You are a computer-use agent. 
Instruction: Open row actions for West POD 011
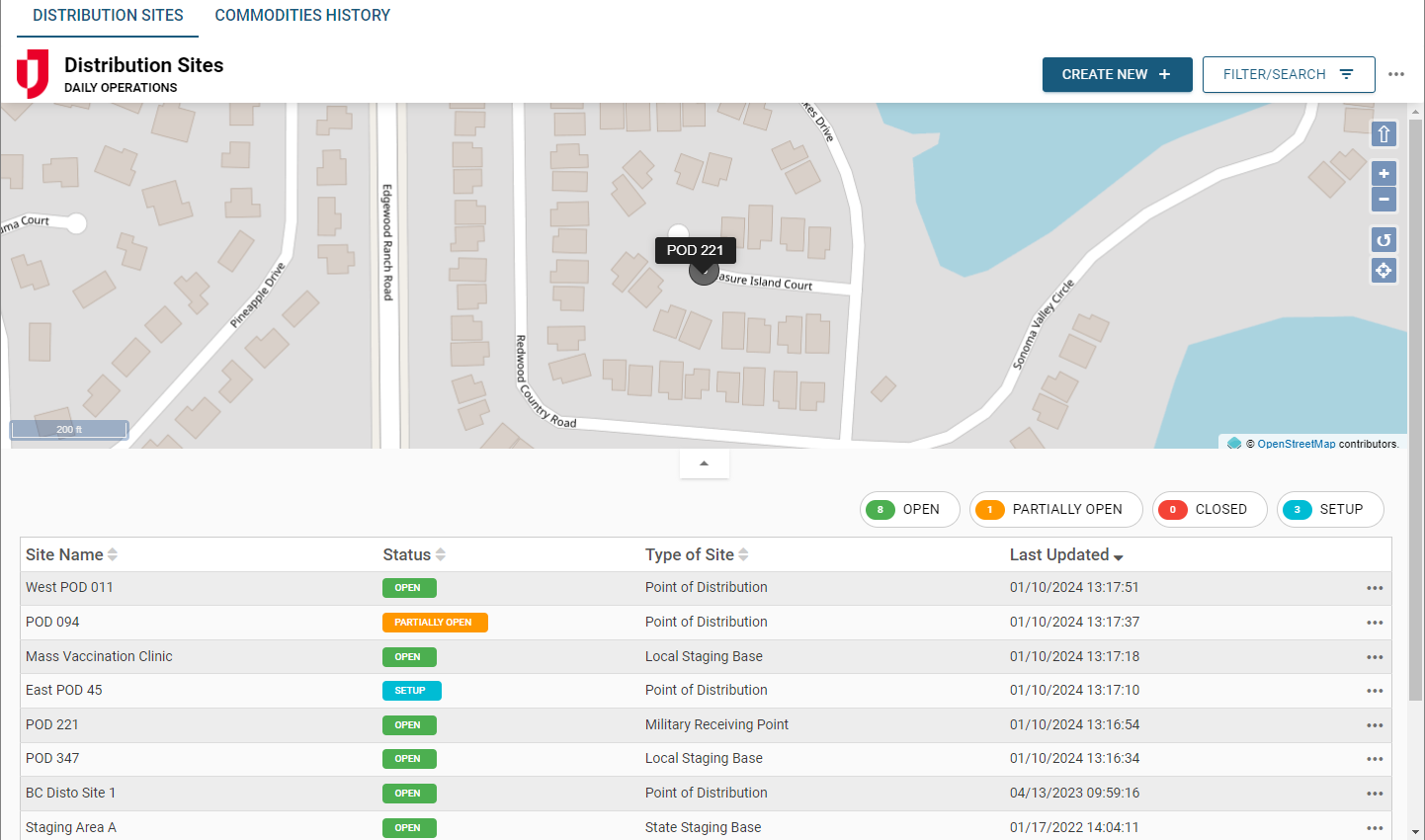pos(1374,588)
